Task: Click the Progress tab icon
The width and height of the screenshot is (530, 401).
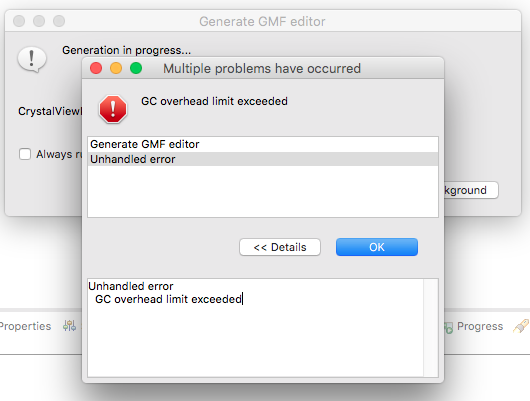Action: [449, 327]
